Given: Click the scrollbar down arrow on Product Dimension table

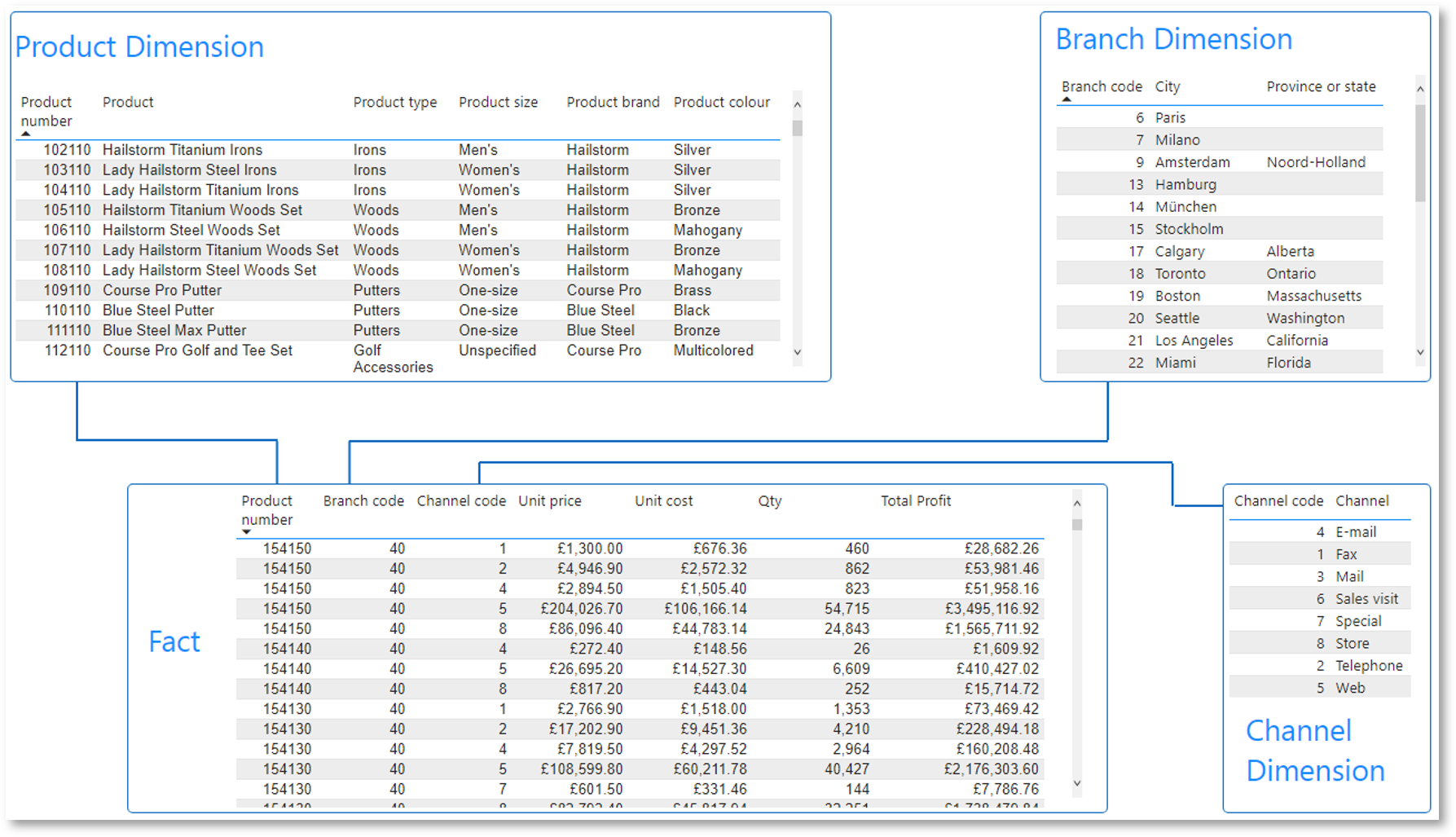Looking at the screenshot, I should point(797,353).
